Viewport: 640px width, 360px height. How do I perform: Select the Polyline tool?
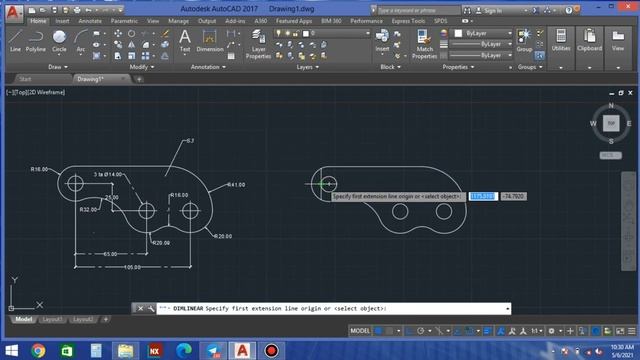tap(36, 41)
